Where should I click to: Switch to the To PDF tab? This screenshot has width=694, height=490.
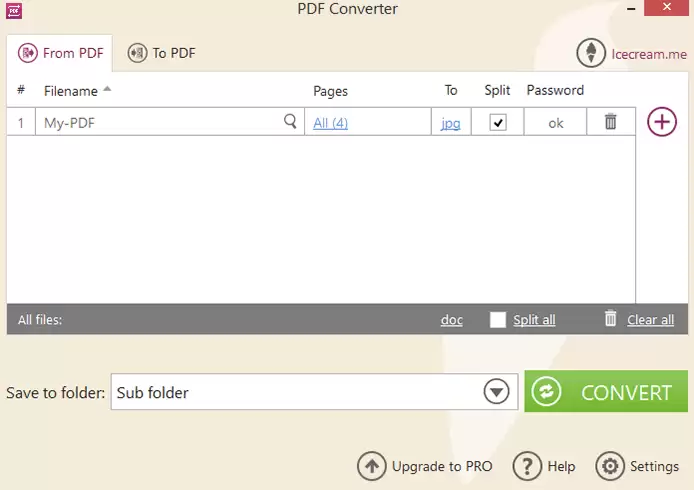[161, 53]
